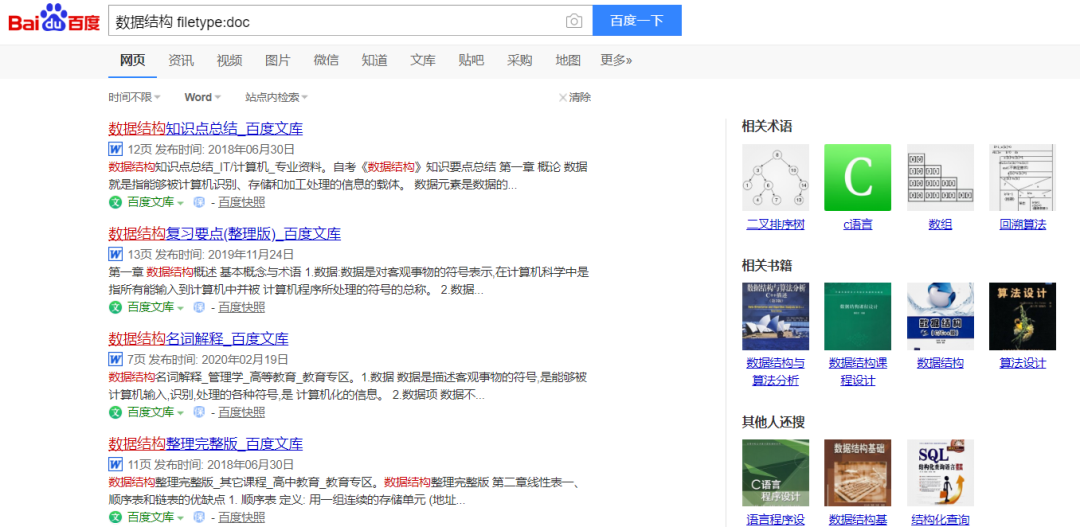Switch to the 贴吧 tab
Image resolution: width=1080 pixels, height=527 pixels.
471,61
